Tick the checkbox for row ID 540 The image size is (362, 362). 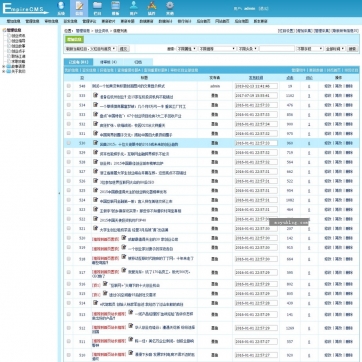pos(69,86)
